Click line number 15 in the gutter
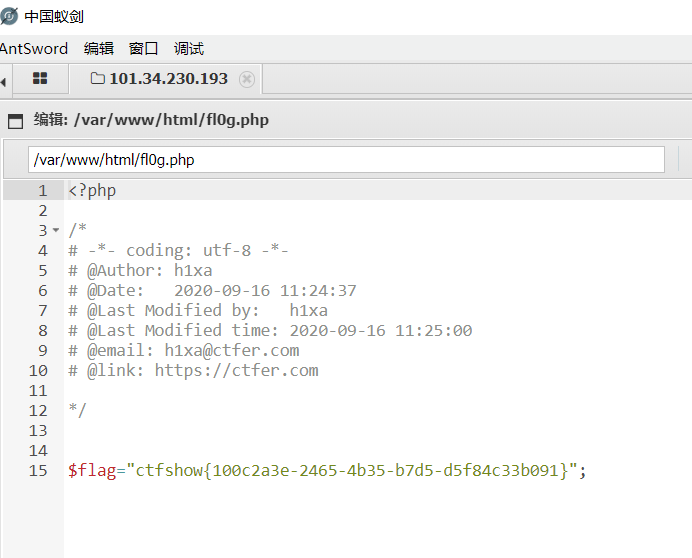Viewport: 692px width, 558px height. (x=38, y=470)
